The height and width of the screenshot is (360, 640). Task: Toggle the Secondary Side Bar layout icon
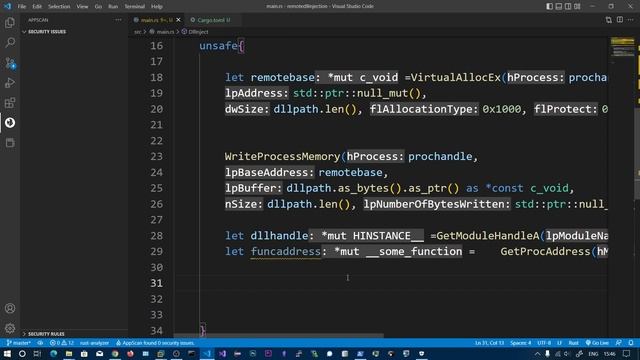(568, 6)
